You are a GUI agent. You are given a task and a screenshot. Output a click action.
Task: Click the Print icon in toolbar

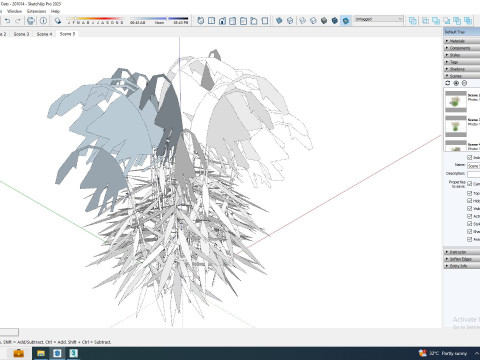tap(31, 21)
